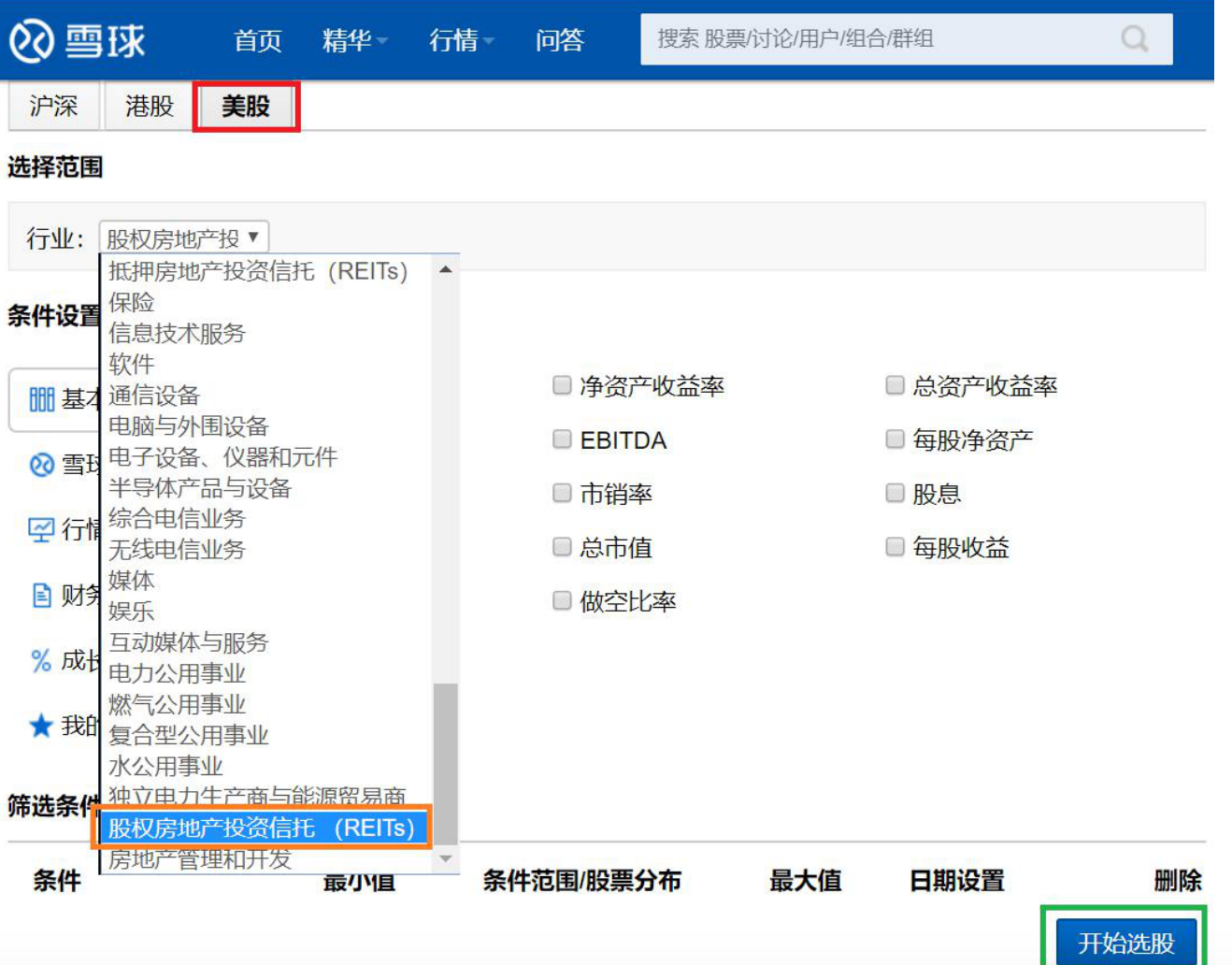The height and width of the screenshot is (965, 1232).
Task: Check the 总市值 option
Action: (561, 546)
